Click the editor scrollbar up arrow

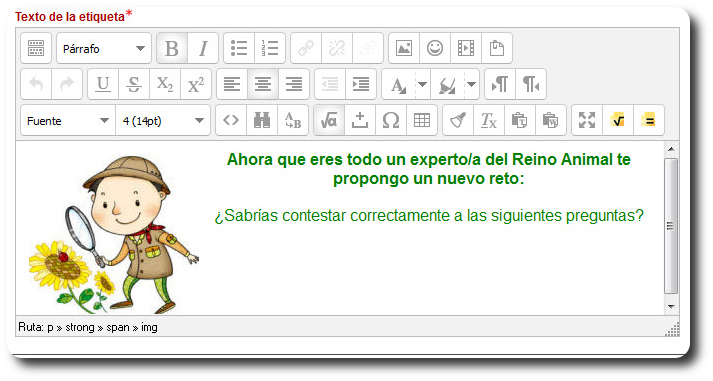click(x=671, y=150)
